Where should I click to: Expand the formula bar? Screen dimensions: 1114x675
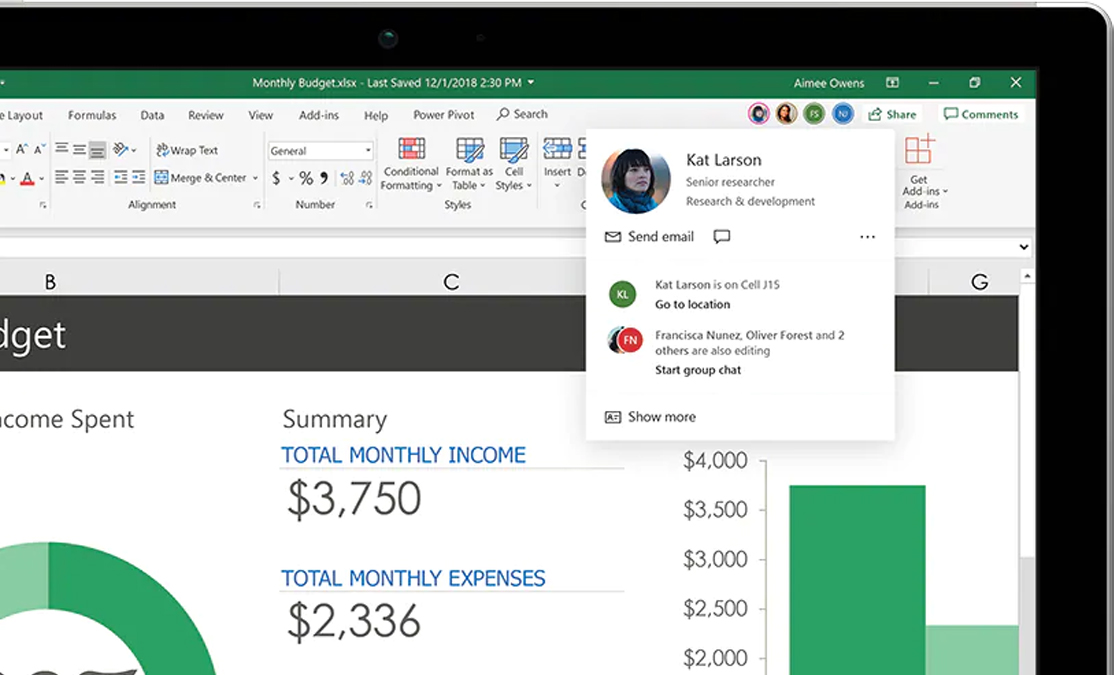[x=1023, y=247]
